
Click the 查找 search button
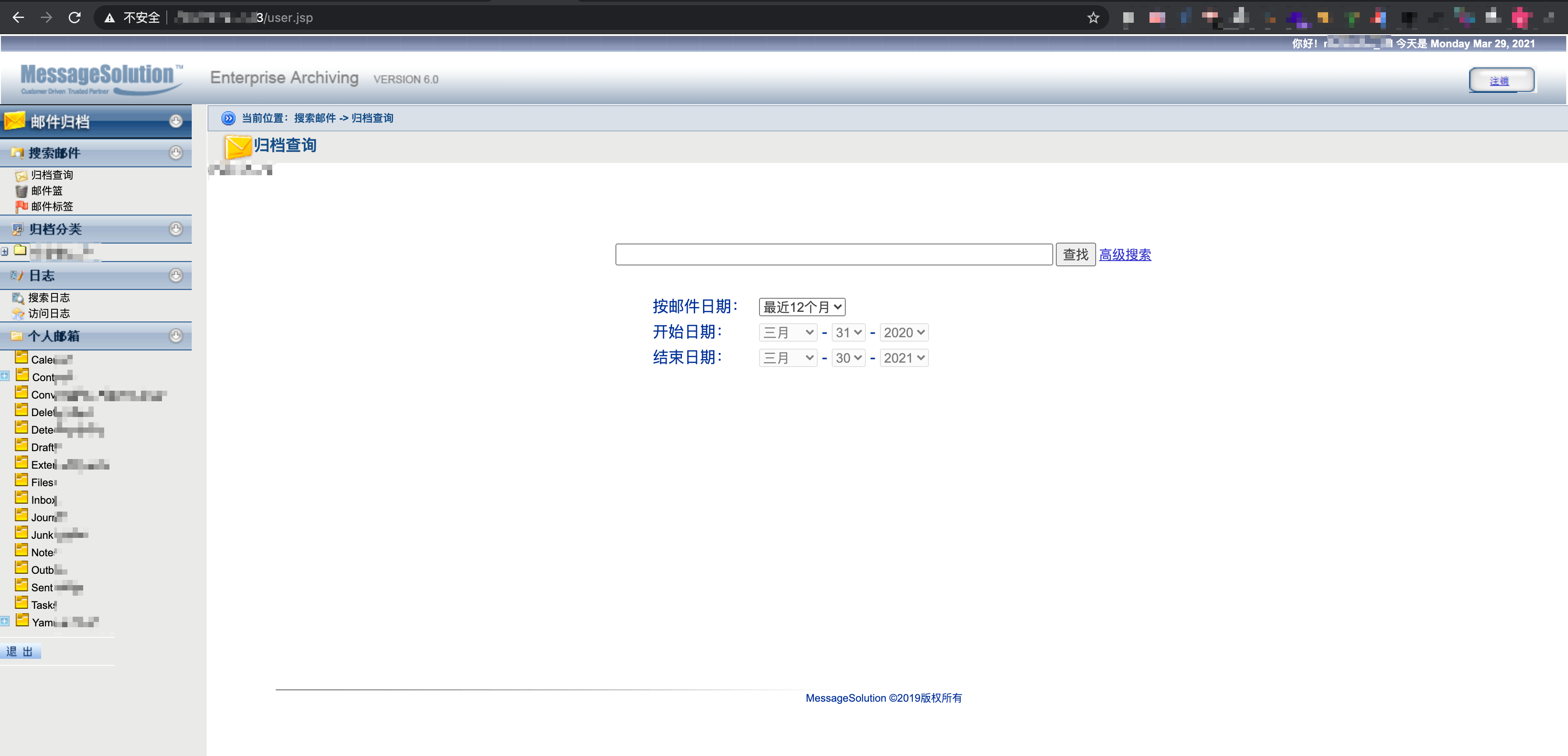click(1075, 254)
